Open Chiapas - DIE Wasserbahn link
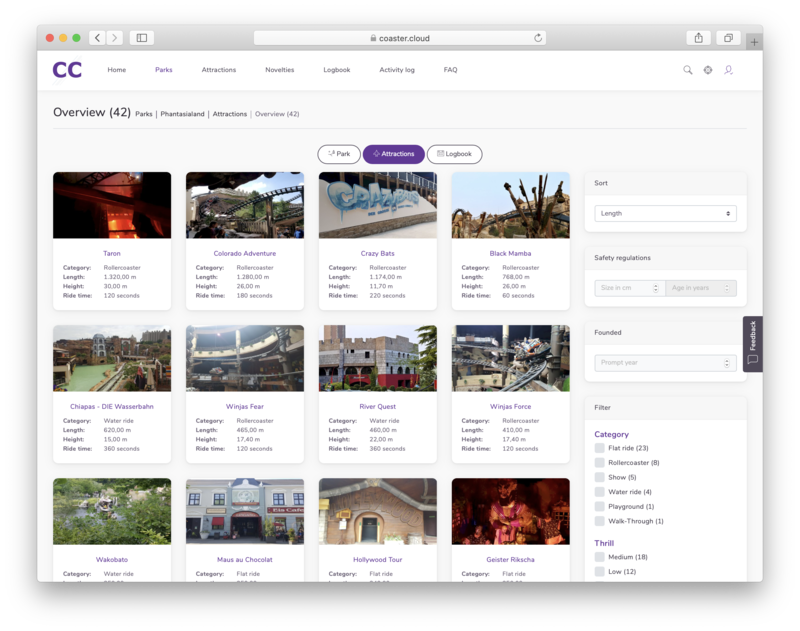Viewport: 800px width, 631px height. coord(112,407)
